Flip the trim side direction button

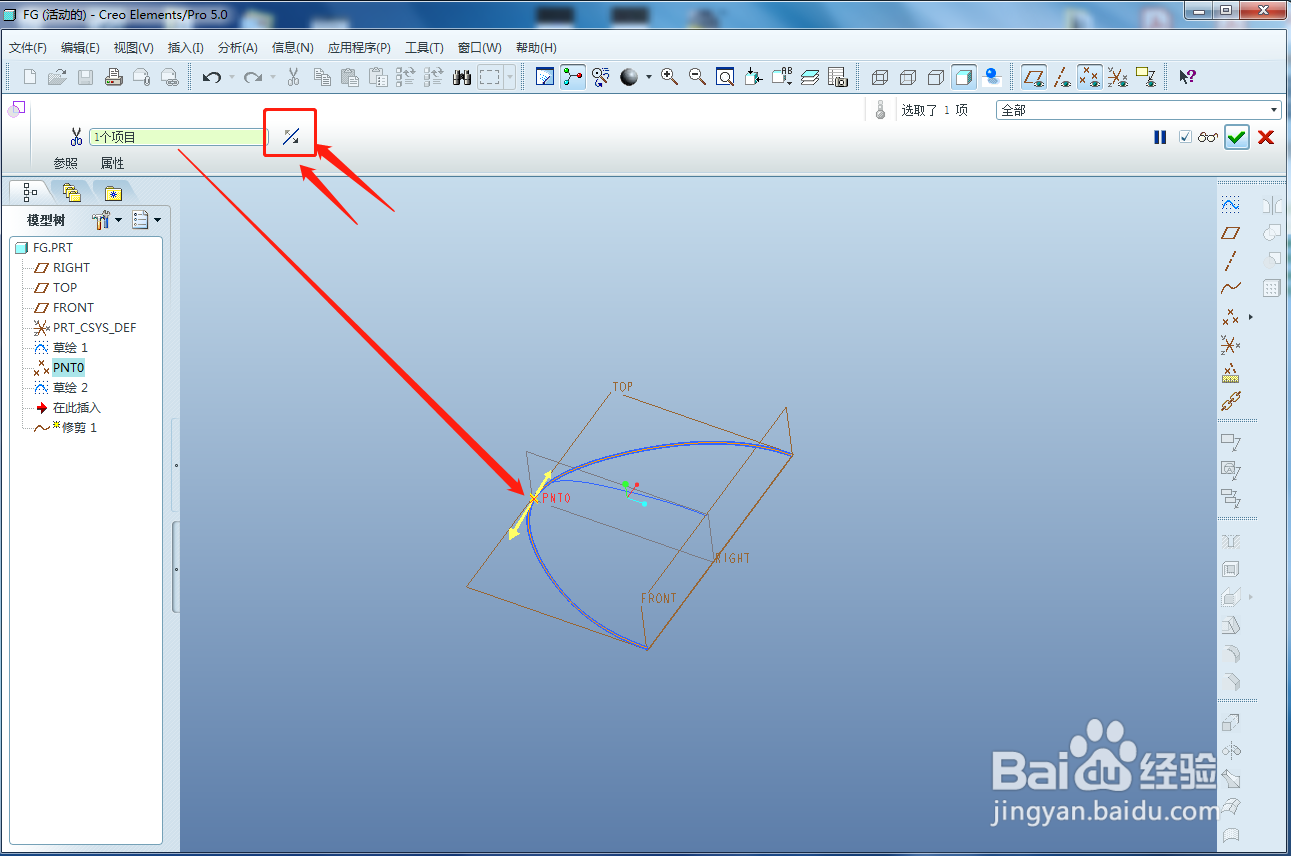290,137
